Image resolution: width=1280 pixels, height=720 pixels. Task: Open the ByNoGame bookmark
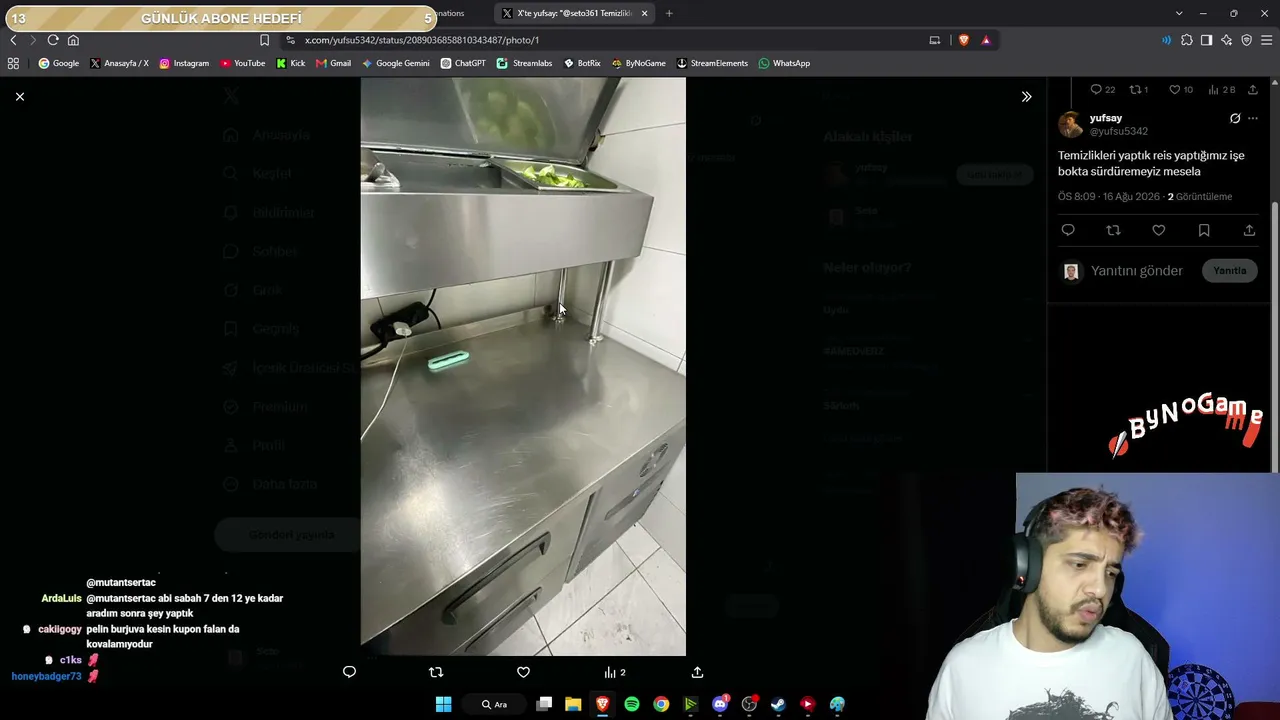point(639,63)
